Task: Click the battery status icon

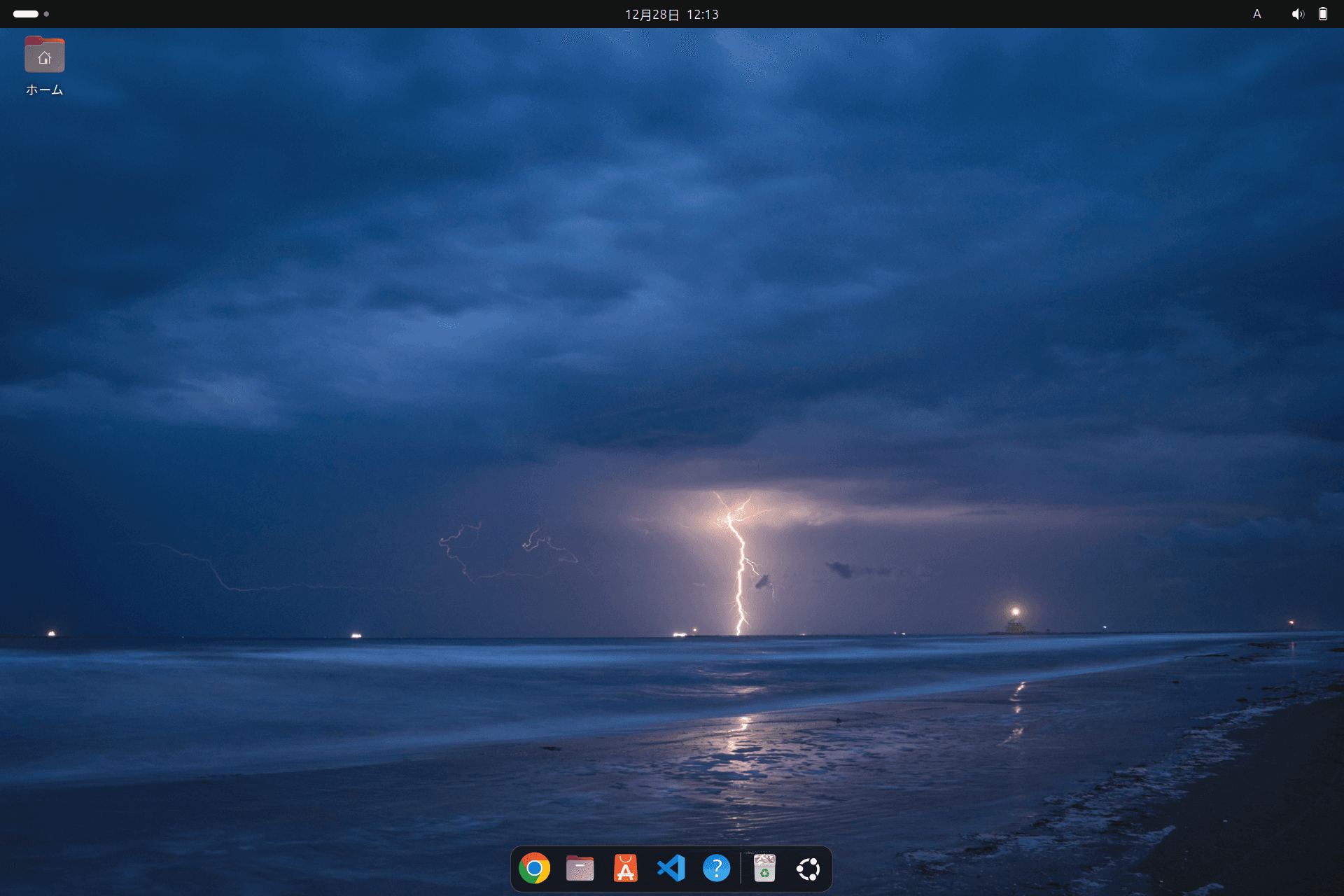Action: coord(1322,14)
